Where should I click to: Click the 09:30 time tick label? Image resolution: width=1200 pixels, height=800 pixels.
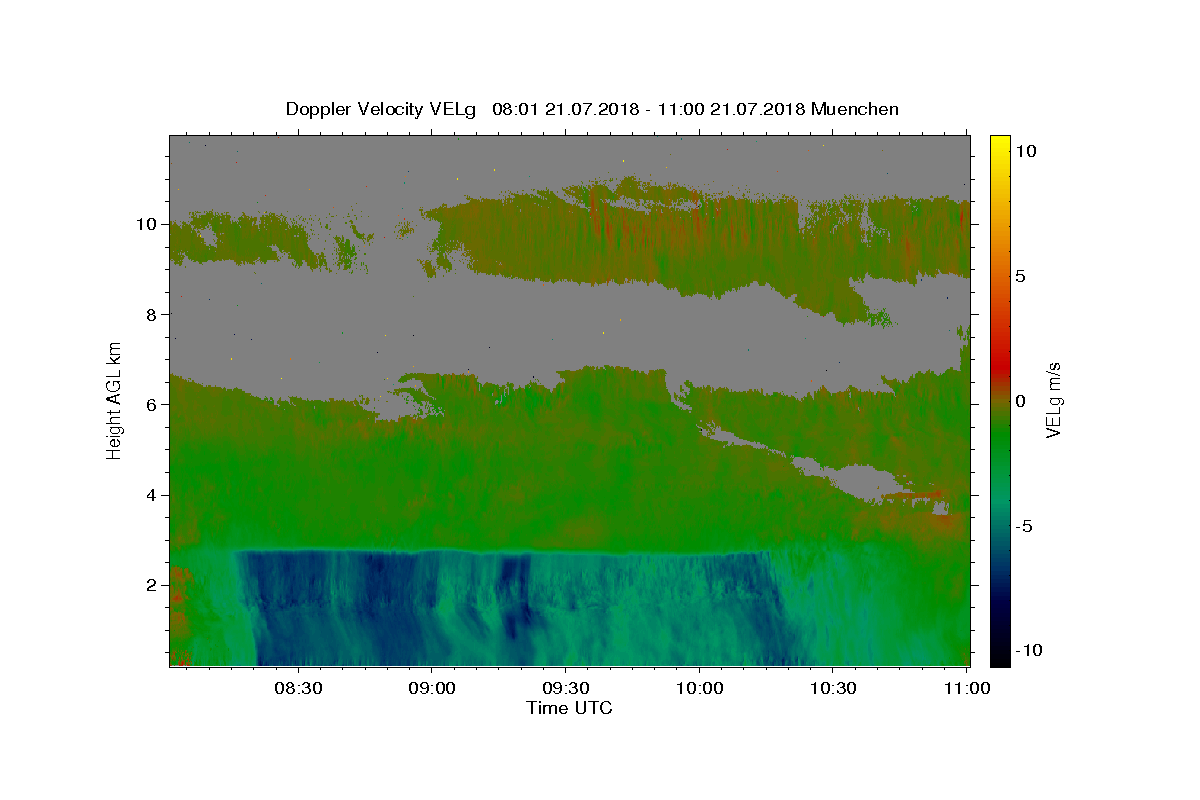(565, 688)
